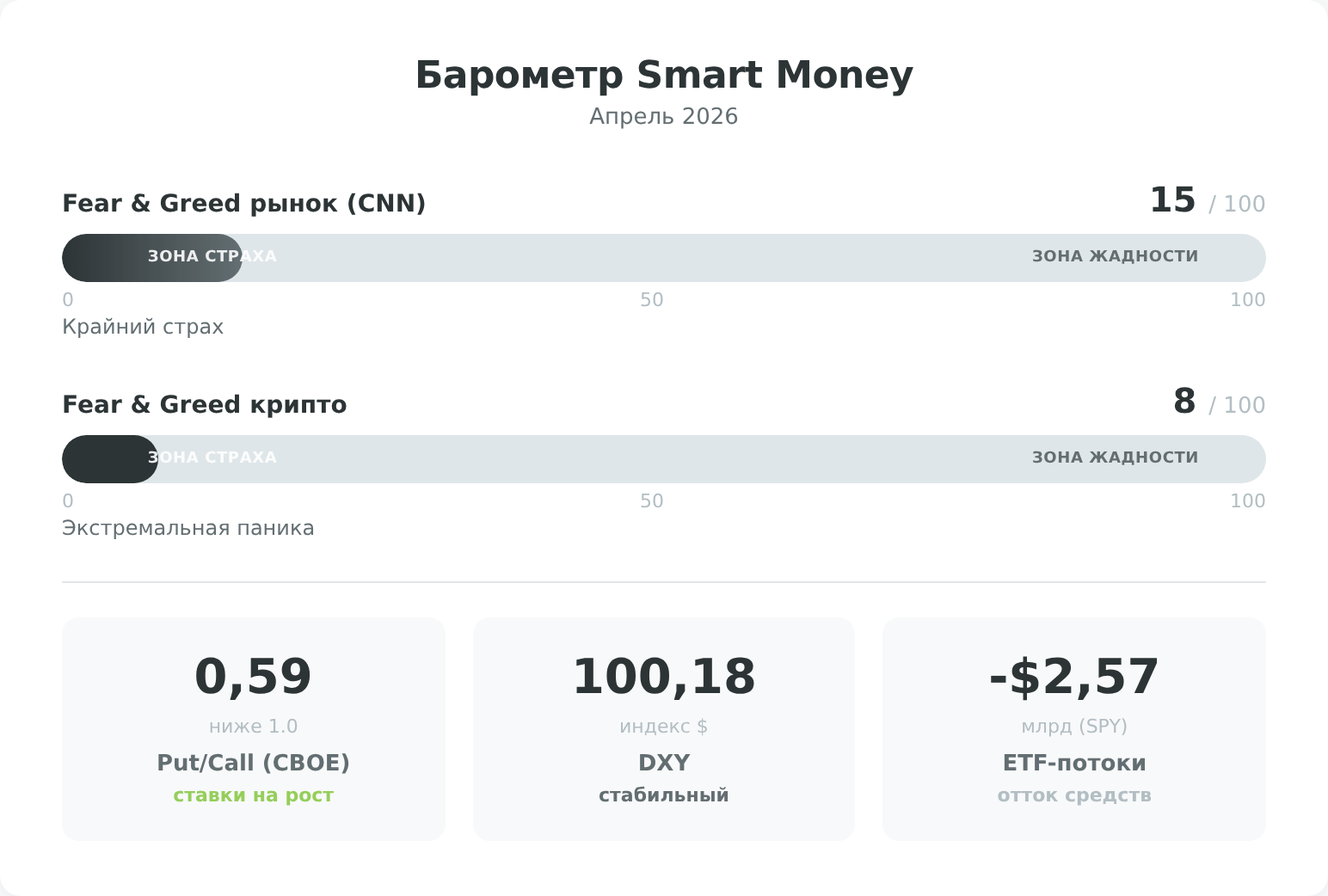Click the "Экстремальная паника" status label
This screenshot has width=1328, height=896.
(188, 529)
